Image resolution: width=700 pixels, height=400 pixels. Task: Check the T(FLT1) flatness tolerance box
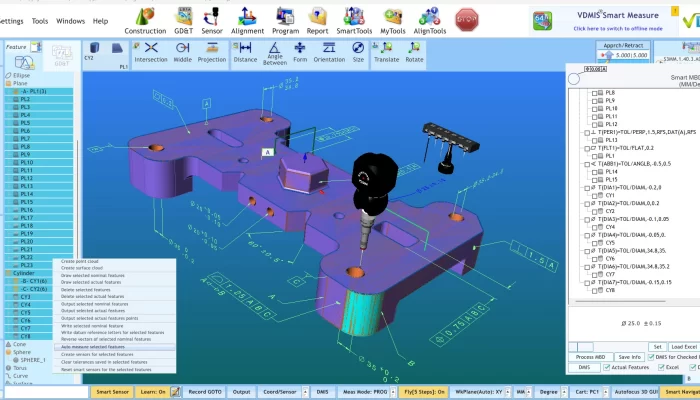tap(587, 148)
